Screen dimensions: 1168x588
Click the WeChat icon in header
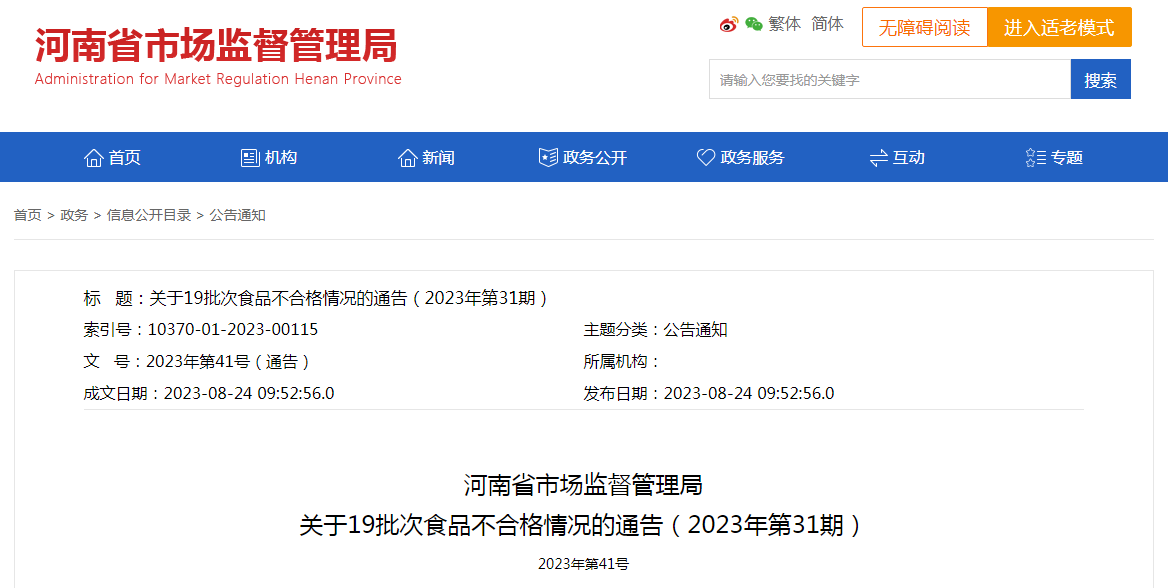753,25
